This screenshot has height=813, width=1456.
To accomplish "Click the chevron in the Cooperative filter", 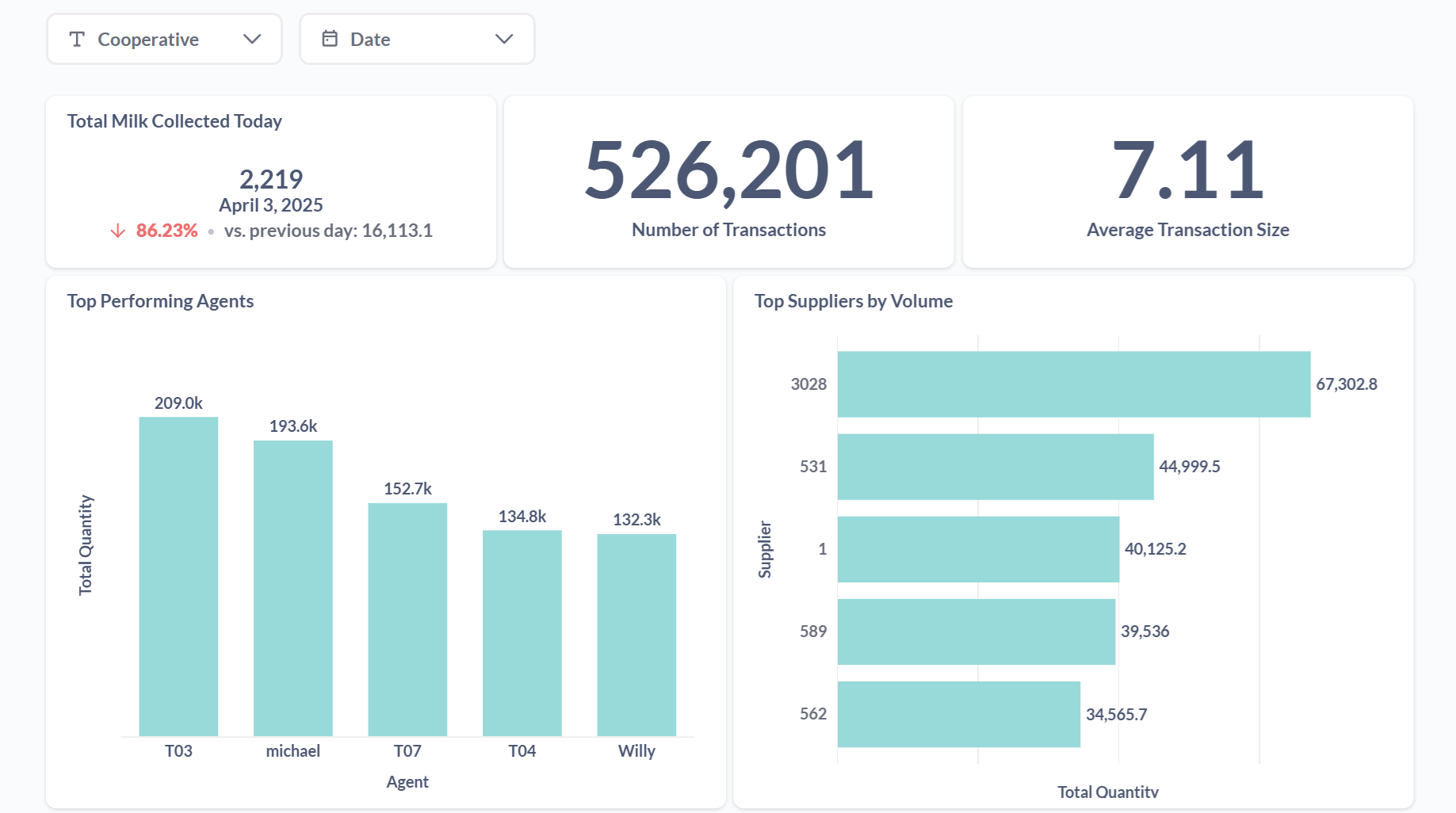I will tap(252, 39).
